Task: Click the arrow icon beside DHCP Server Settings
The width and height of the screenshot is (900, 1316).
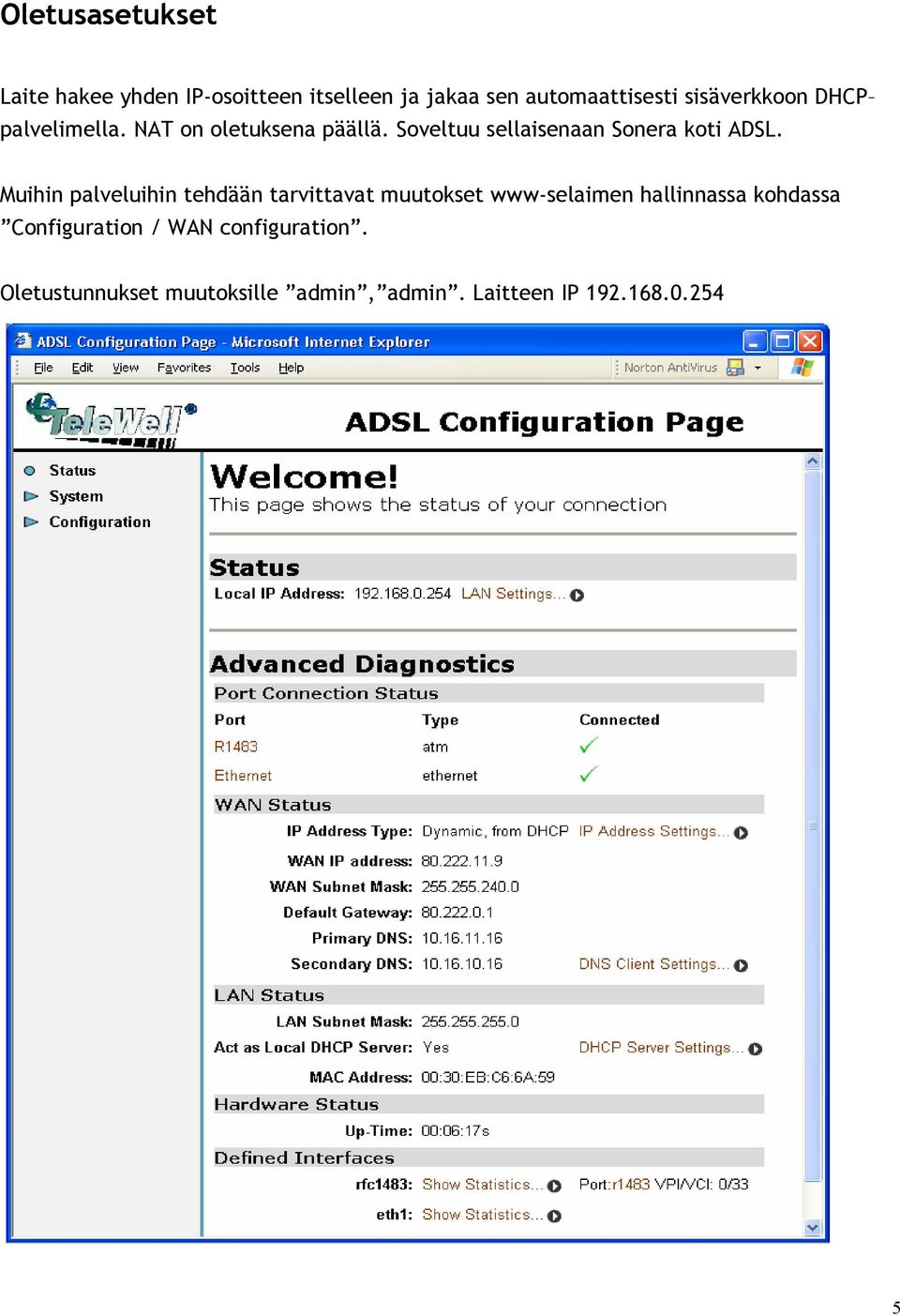Action: [x=756, y=1050]
